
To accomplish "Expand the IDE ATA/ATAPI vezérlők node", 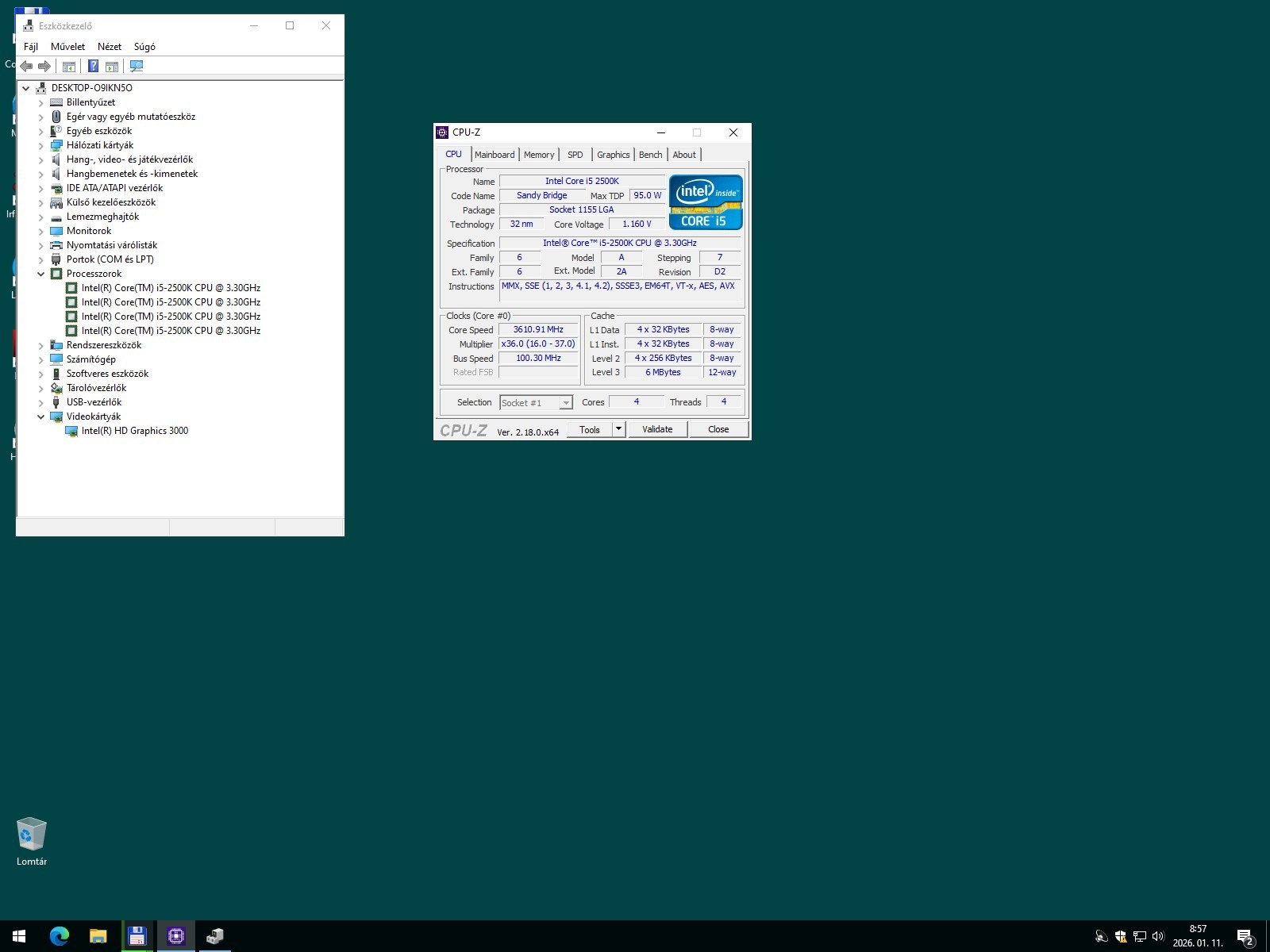I will pyautogui.click(x=41, y=188).
